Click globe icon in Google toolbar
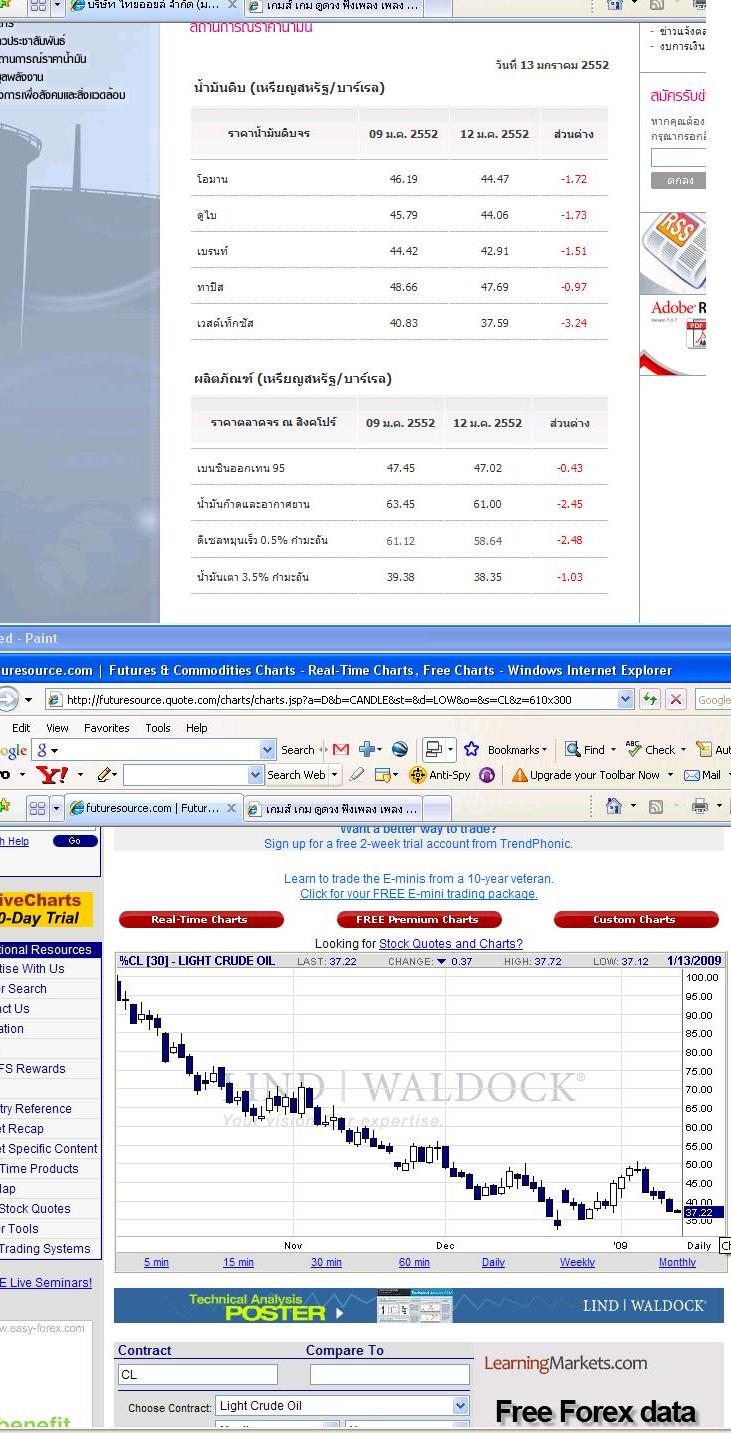Screen dimensions: 731x1433 (400, 749)
